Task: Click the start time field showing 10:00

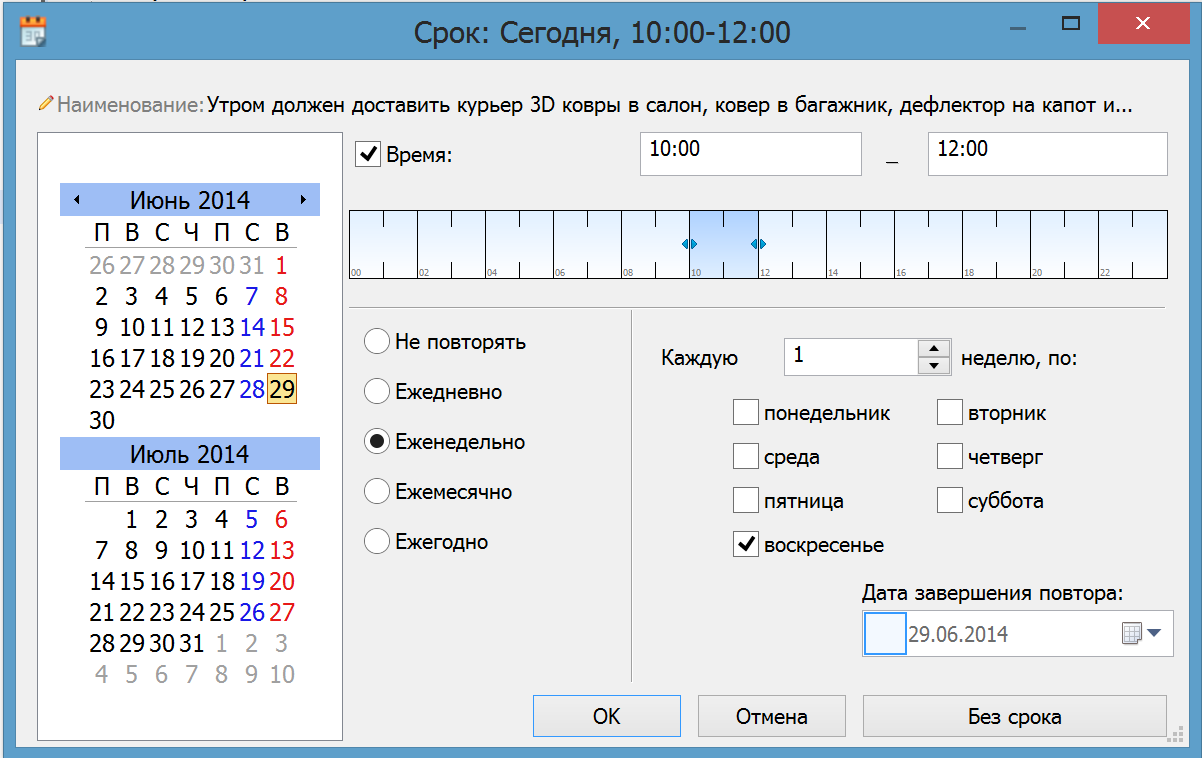Action: pyautogui.click(x=750, y=154)
